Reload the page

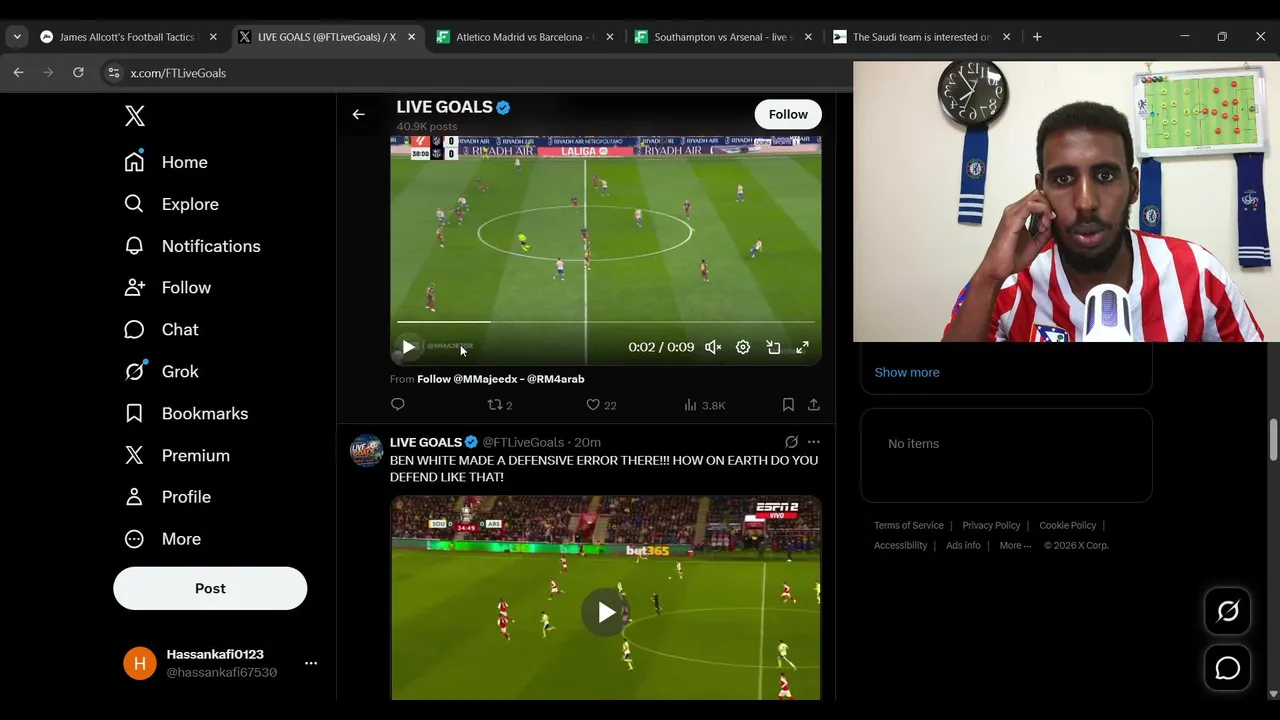pos(78,72)
